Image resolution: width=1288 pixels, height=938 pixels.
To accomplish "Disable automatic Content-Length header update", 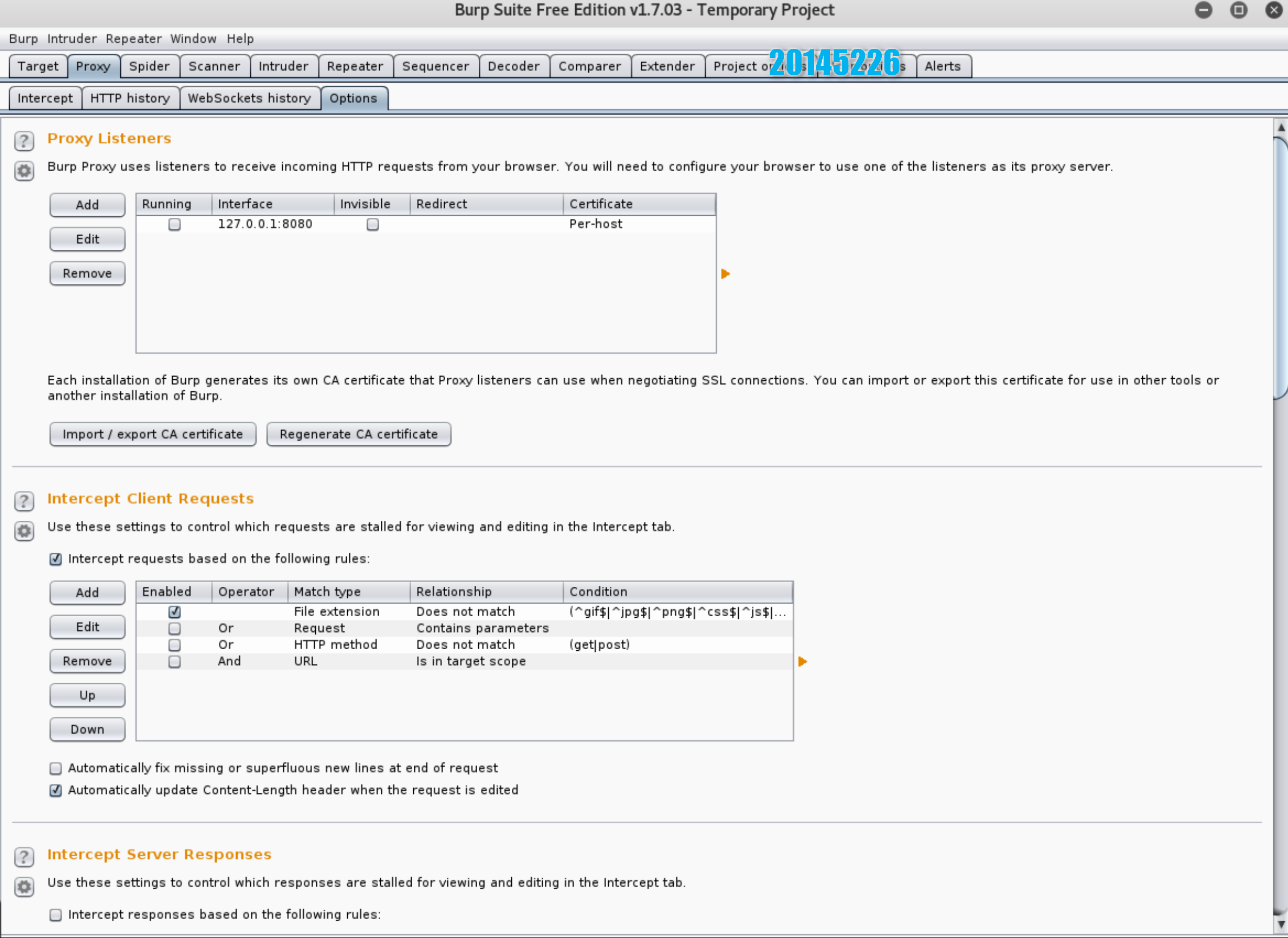I will point(56,790).
